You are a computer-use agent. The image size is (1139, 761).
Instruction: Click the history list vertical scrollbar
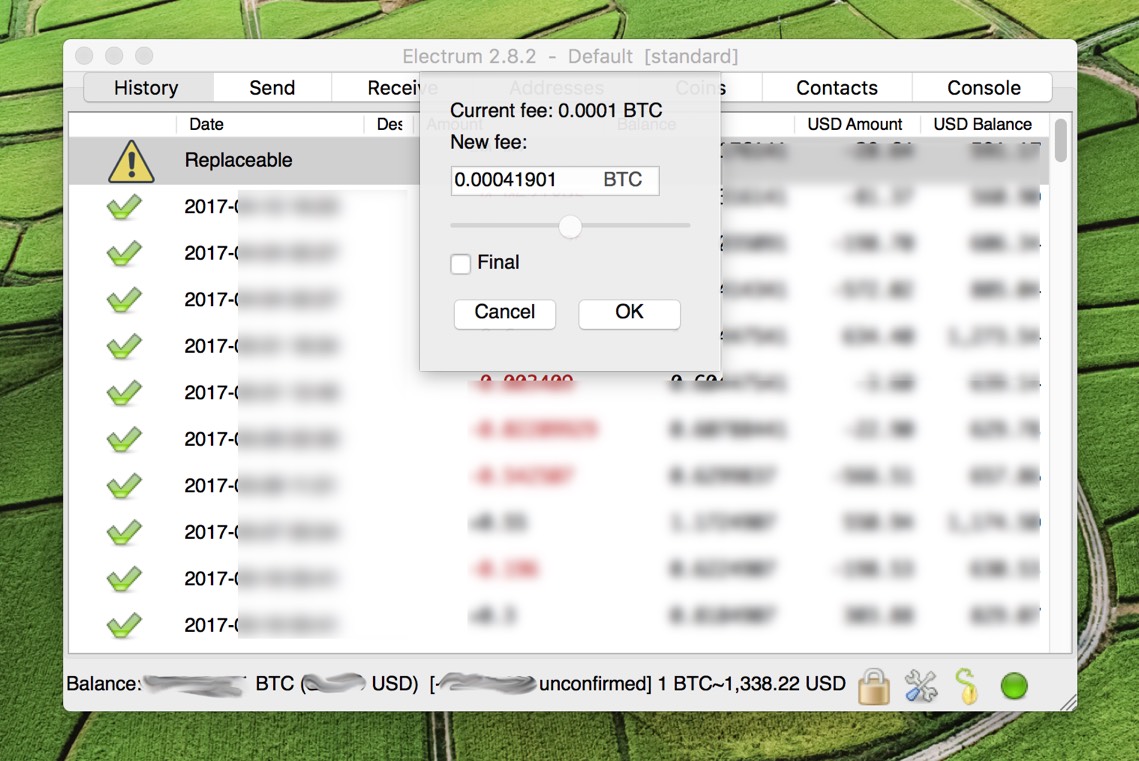pos(1061,140)
